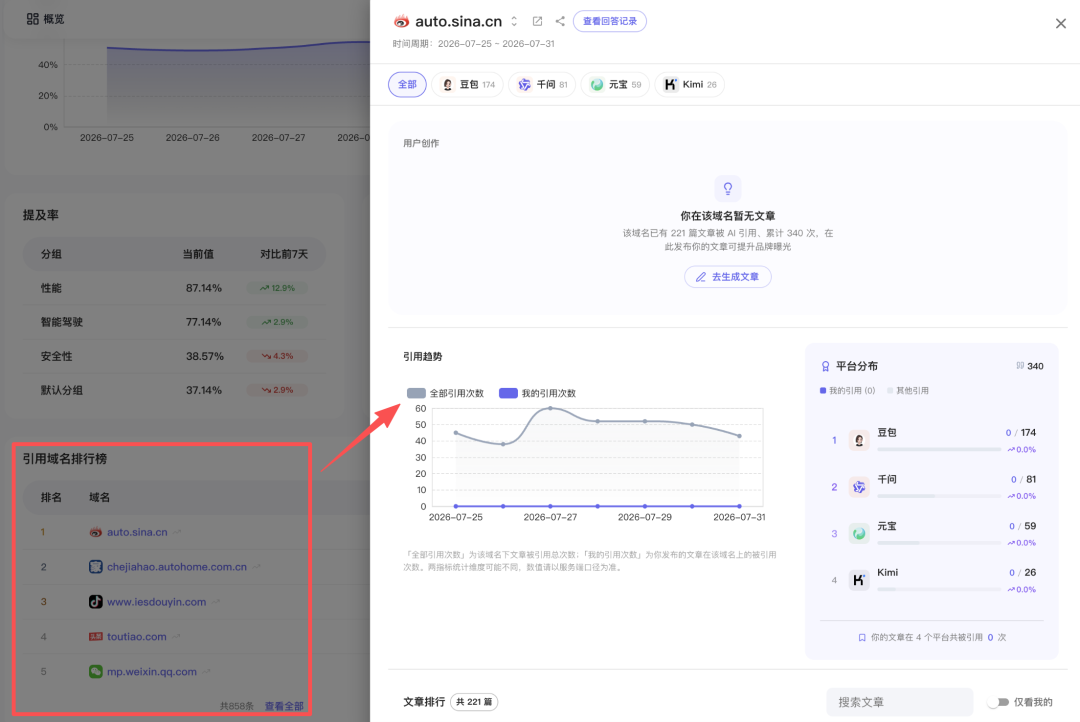Click external arrow icon after mp.weixin.qq.com
Image resolution: width=1080 pixels, height=722 pixels.
(207, 672)
